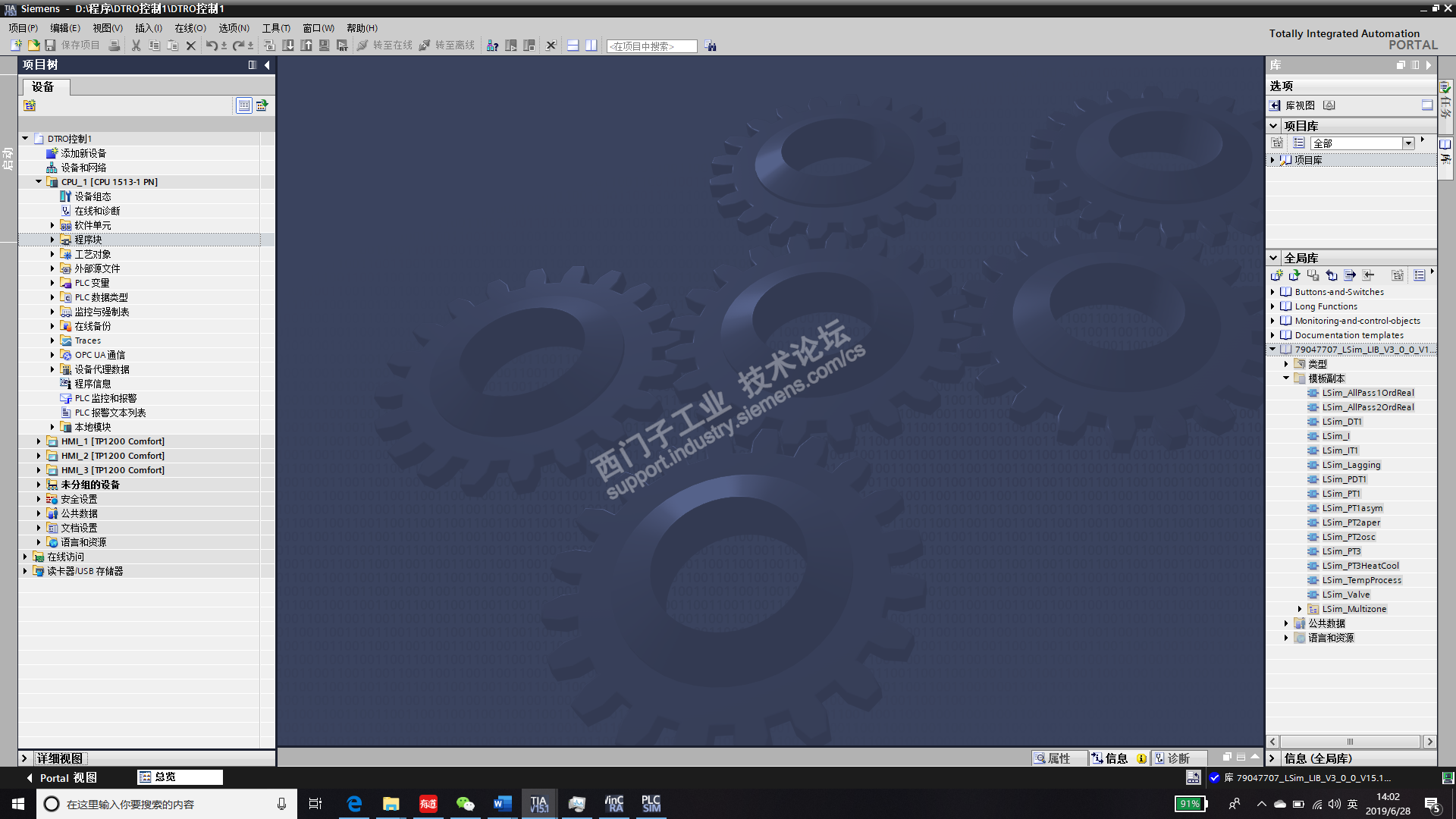
Task: Open the 全部 filter dropdown
Action: (1408, 143)
